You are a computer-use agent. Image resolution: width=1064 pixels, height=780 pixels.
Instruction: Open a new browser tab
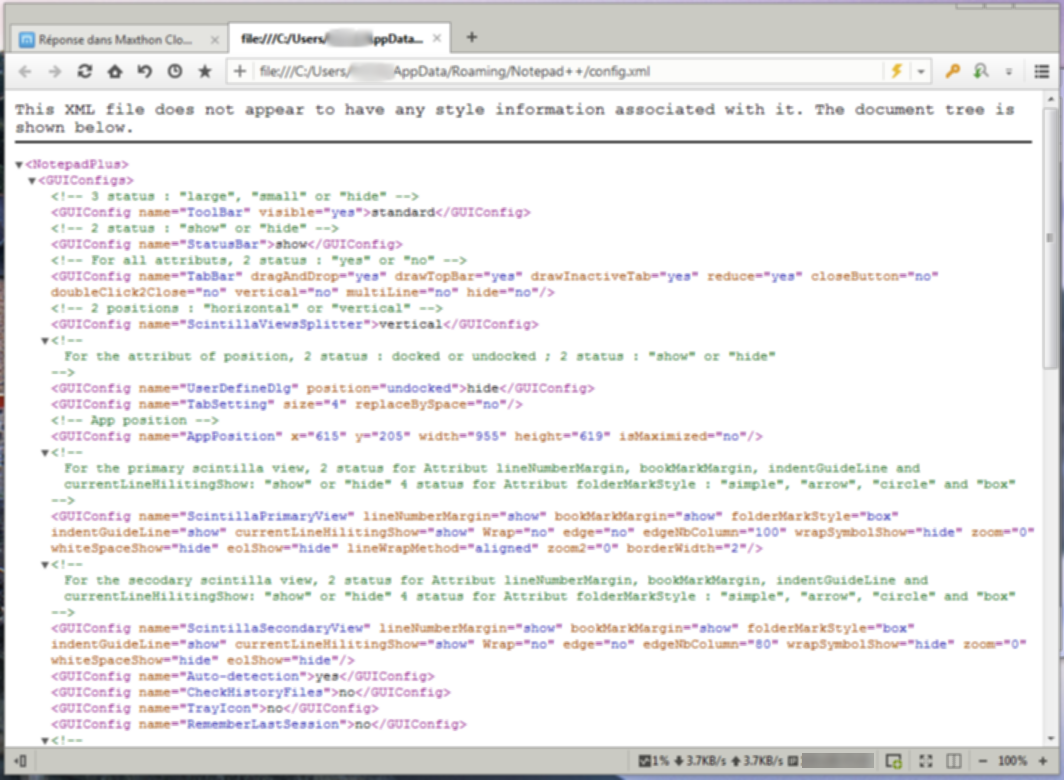[472, 37]
